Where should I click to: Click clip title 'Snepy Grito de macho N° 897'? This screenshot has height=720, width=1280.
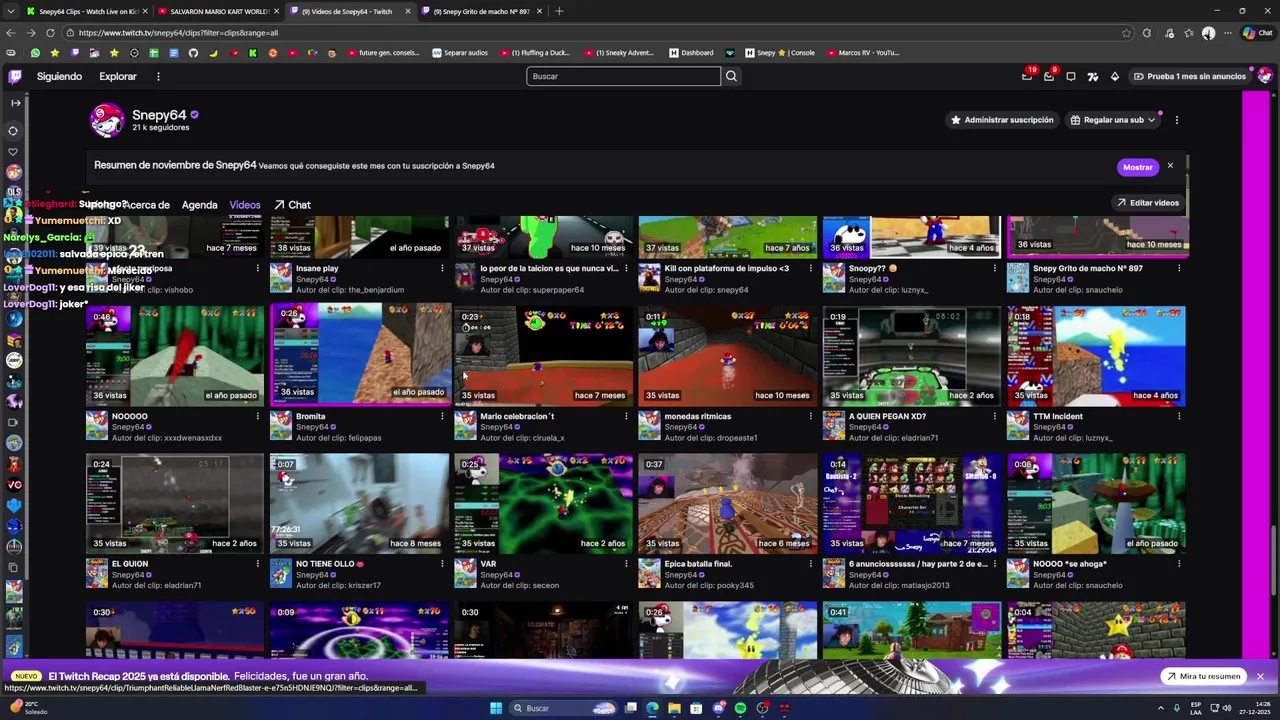pos(1088,268)
